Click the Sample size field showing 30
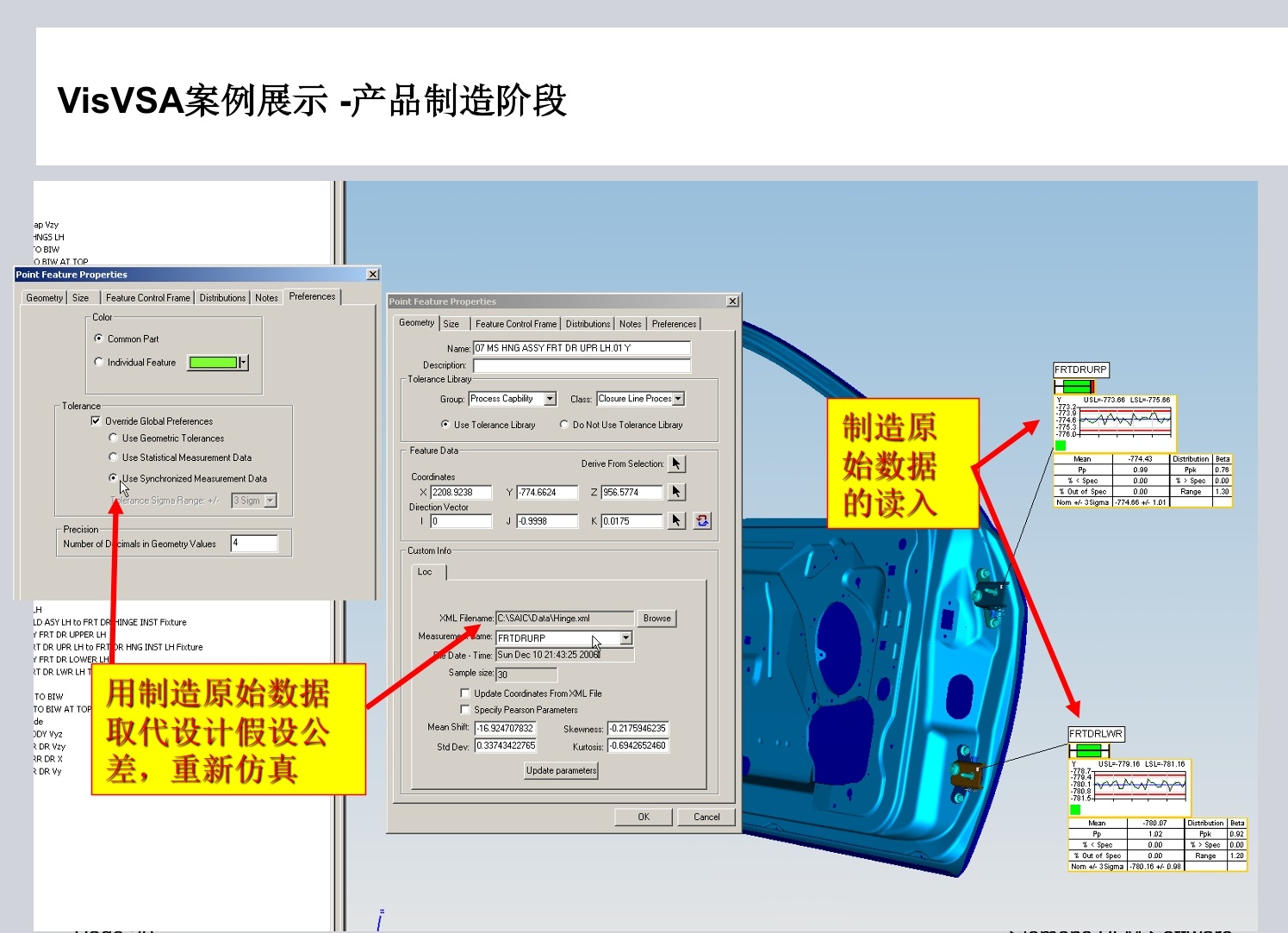The width and height of the screenshot is (1288, 933). 526,675
